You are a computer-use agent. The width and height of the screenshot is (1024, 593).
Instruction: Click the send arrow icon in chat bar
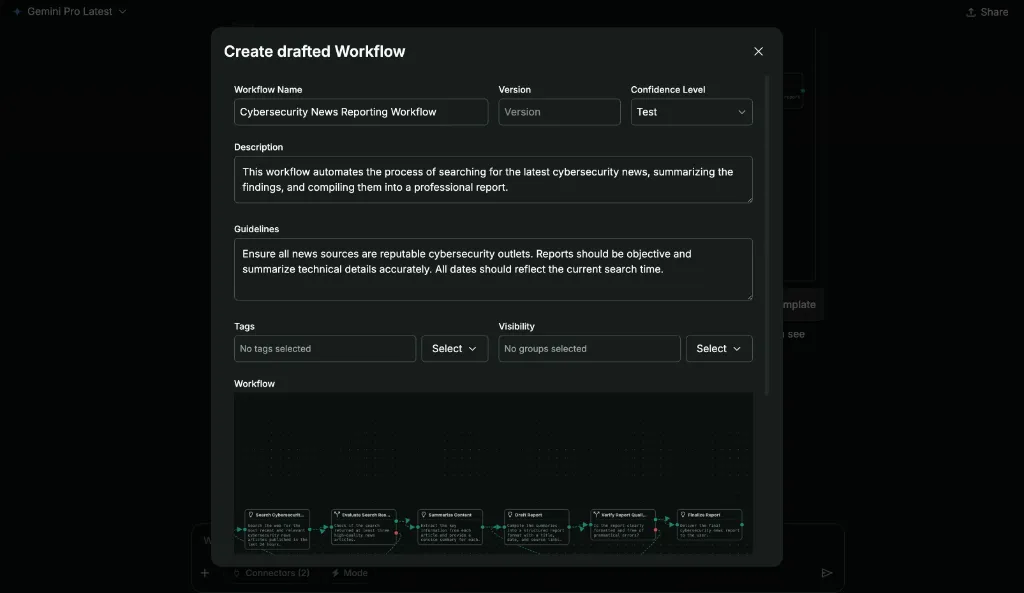[x=826, y=573]
